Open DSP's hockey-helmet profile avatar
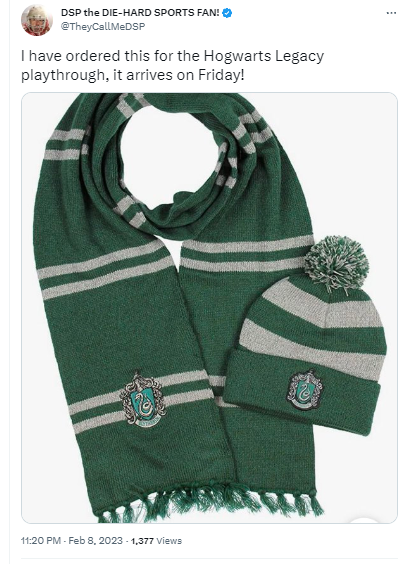Viewport: 408px width, 564px height. (37, 20)
